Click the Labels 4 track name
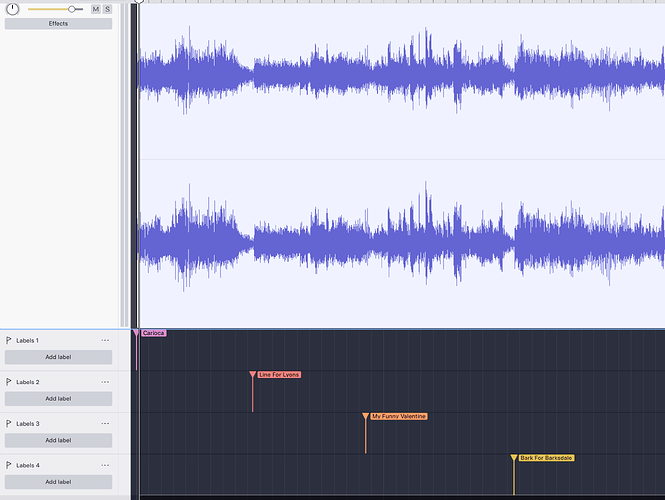The height and width of the screenshot is (500, 665). tap(28, 465)
